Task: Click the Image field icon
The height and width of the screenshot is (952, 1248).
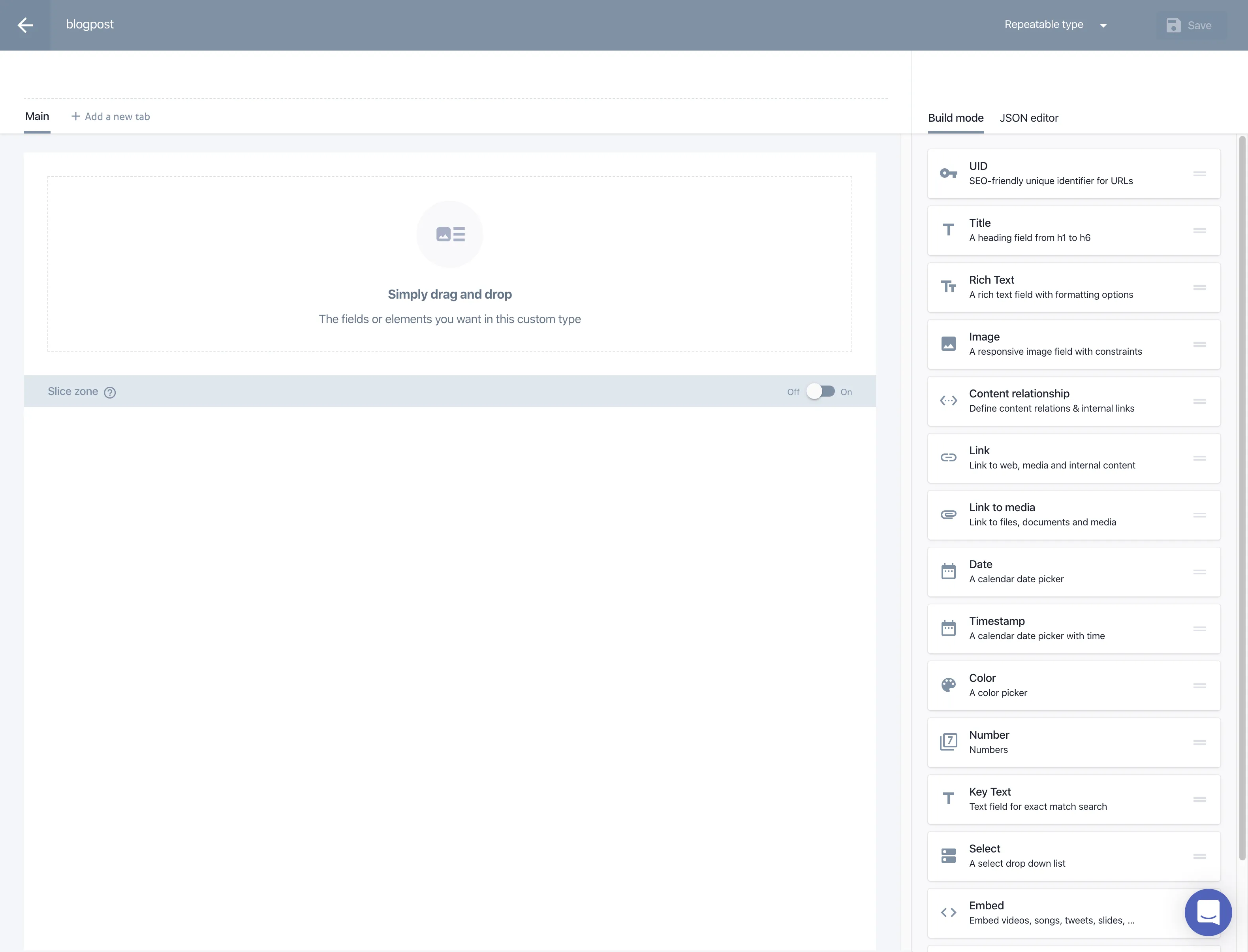Action: pos(948,344)
